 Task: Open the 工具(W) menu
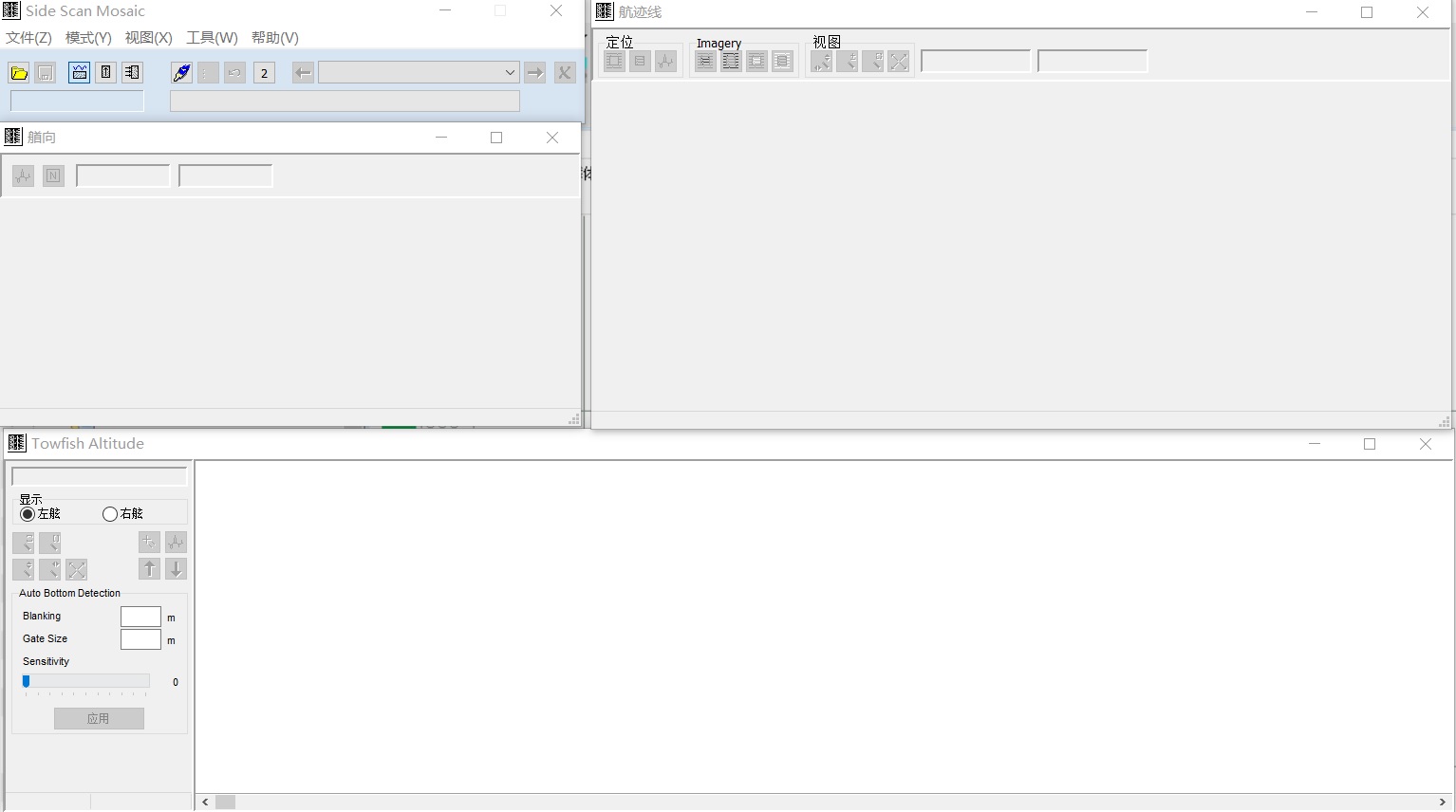(x=212, y=38)
